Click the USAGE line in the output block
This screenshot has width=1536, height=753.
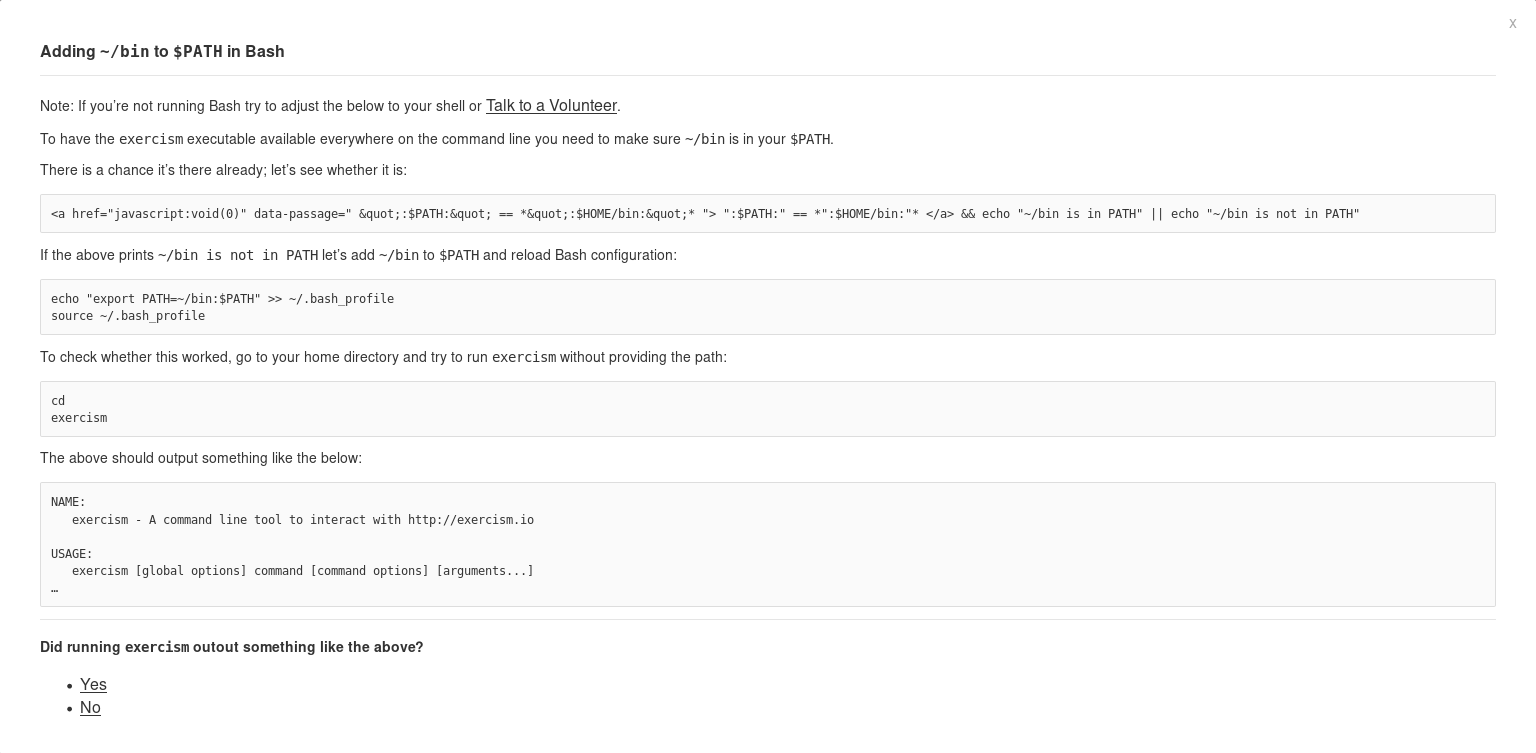71,554
